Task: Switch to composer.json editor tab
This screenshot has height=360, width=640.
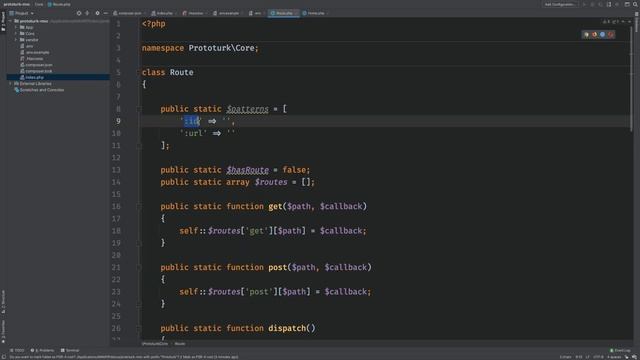Action: [129, 13]
